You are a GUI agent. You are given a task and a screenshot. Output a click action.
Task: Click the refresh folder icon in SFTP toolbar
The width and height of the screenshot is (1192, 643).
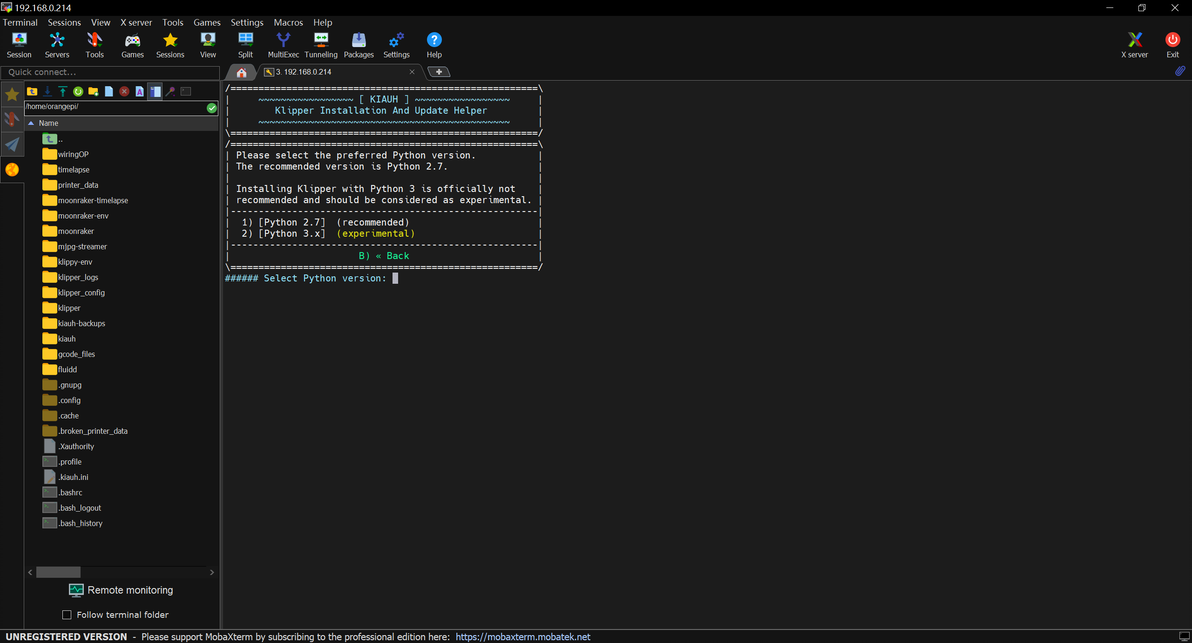pyautogui.click(x=78, y=92)
